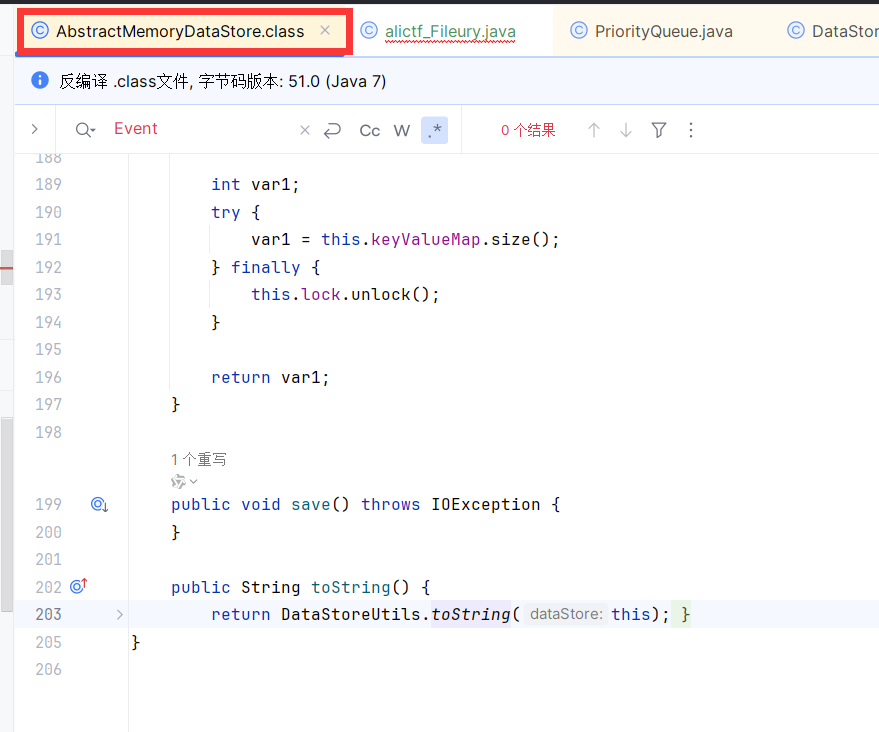The width and height of the screenshot is (879, 732).
Task: Expand the folded code on line 203
Action: (x=120, y=614)
